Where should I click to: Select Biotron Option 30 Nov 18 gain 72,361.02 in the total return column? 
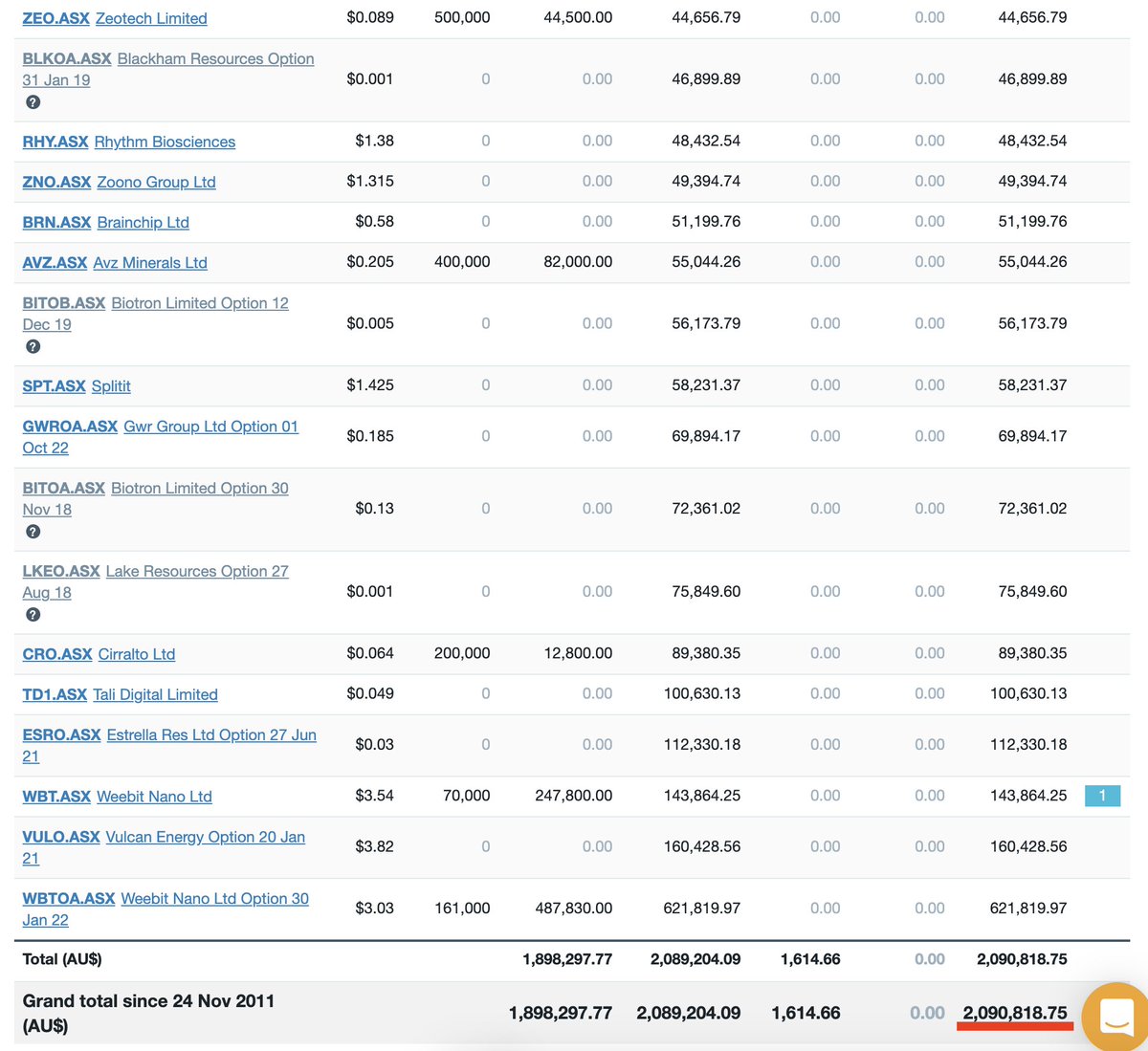click(x=1032, y=508)
